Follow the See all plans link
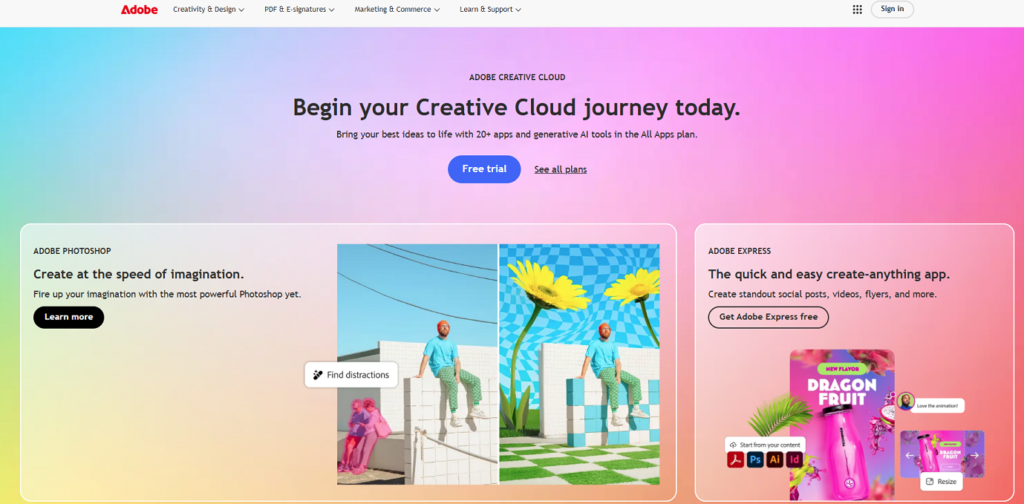Screen dimensions: 1024x504 click(560, 170)
